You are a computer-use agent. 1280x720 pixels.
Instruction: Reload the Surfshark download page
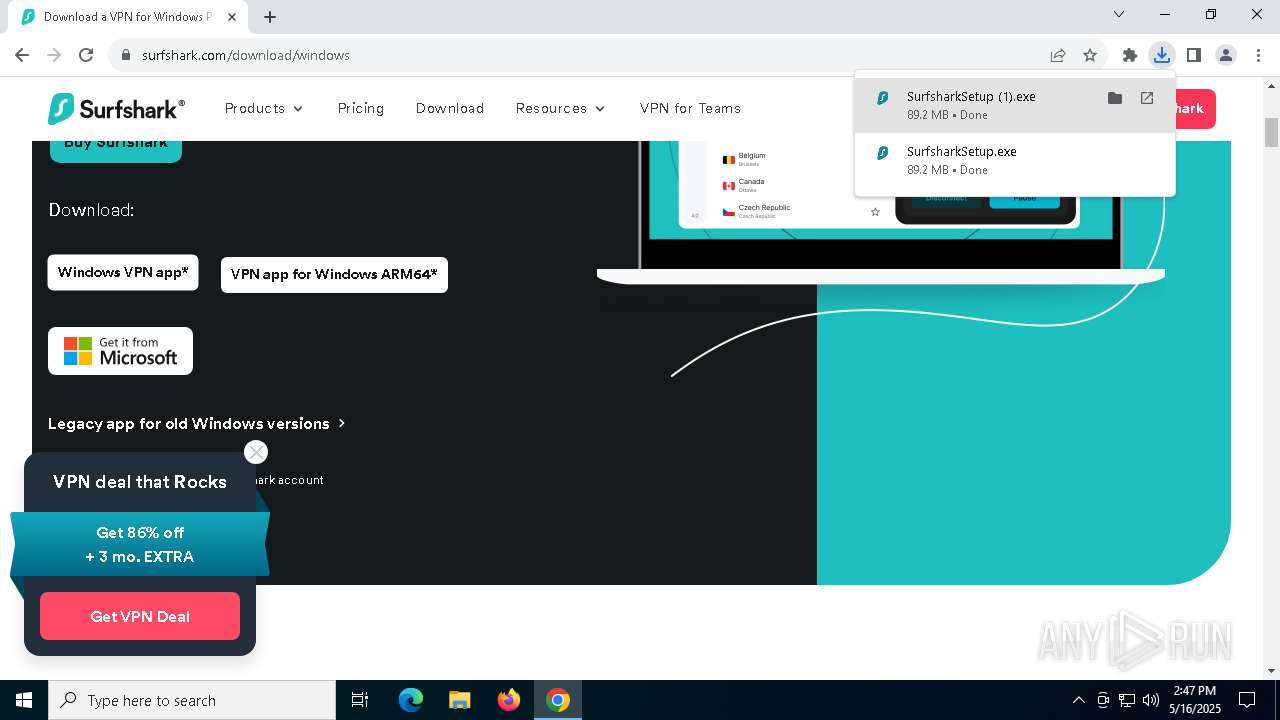coord(86,55)
